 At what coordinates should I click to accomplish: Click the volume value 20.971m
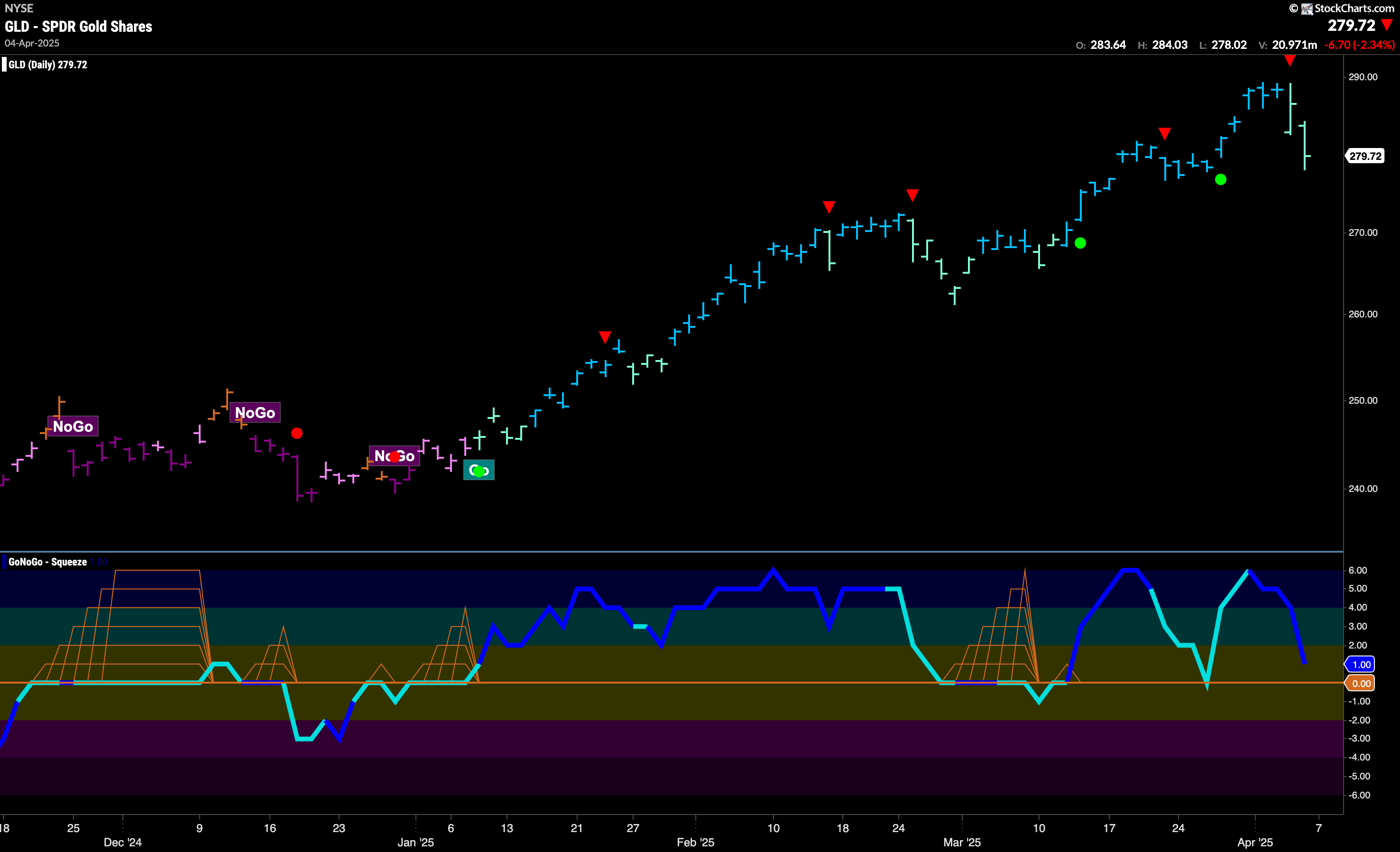coord(1294,45)
